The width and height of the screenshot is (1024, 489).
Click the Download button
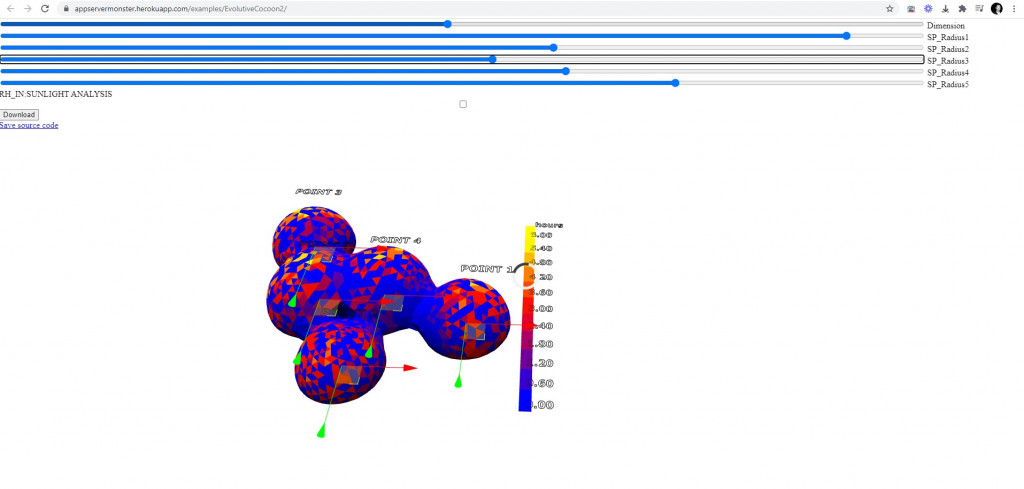coord(19,115)
